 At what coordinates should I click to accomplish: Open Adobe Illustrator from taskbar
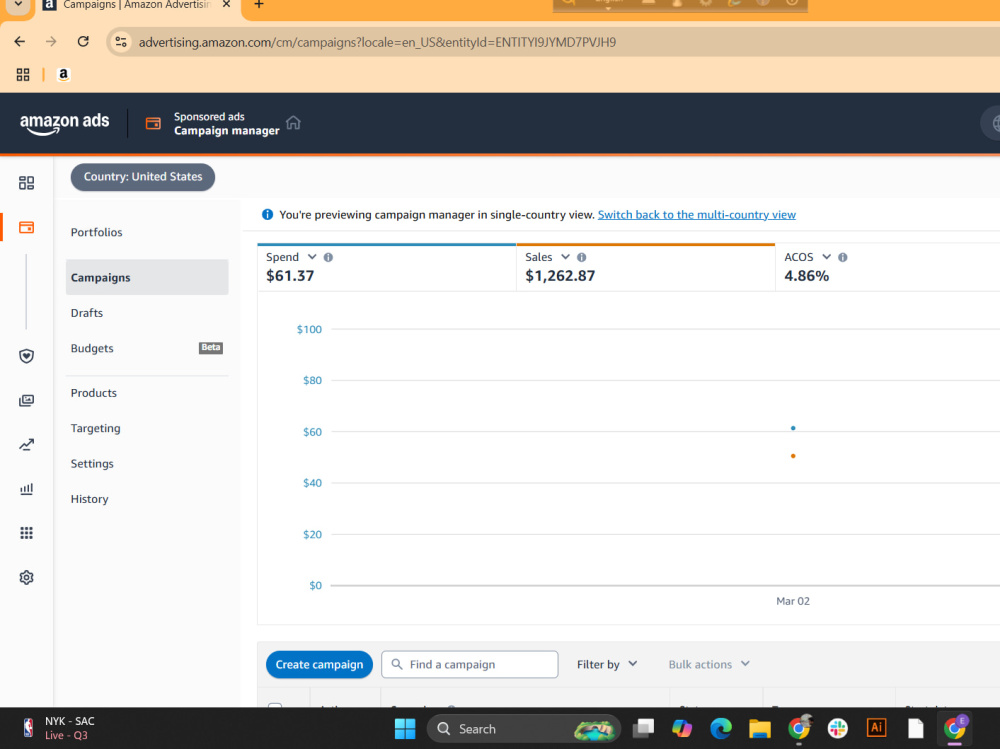(876, 727)
